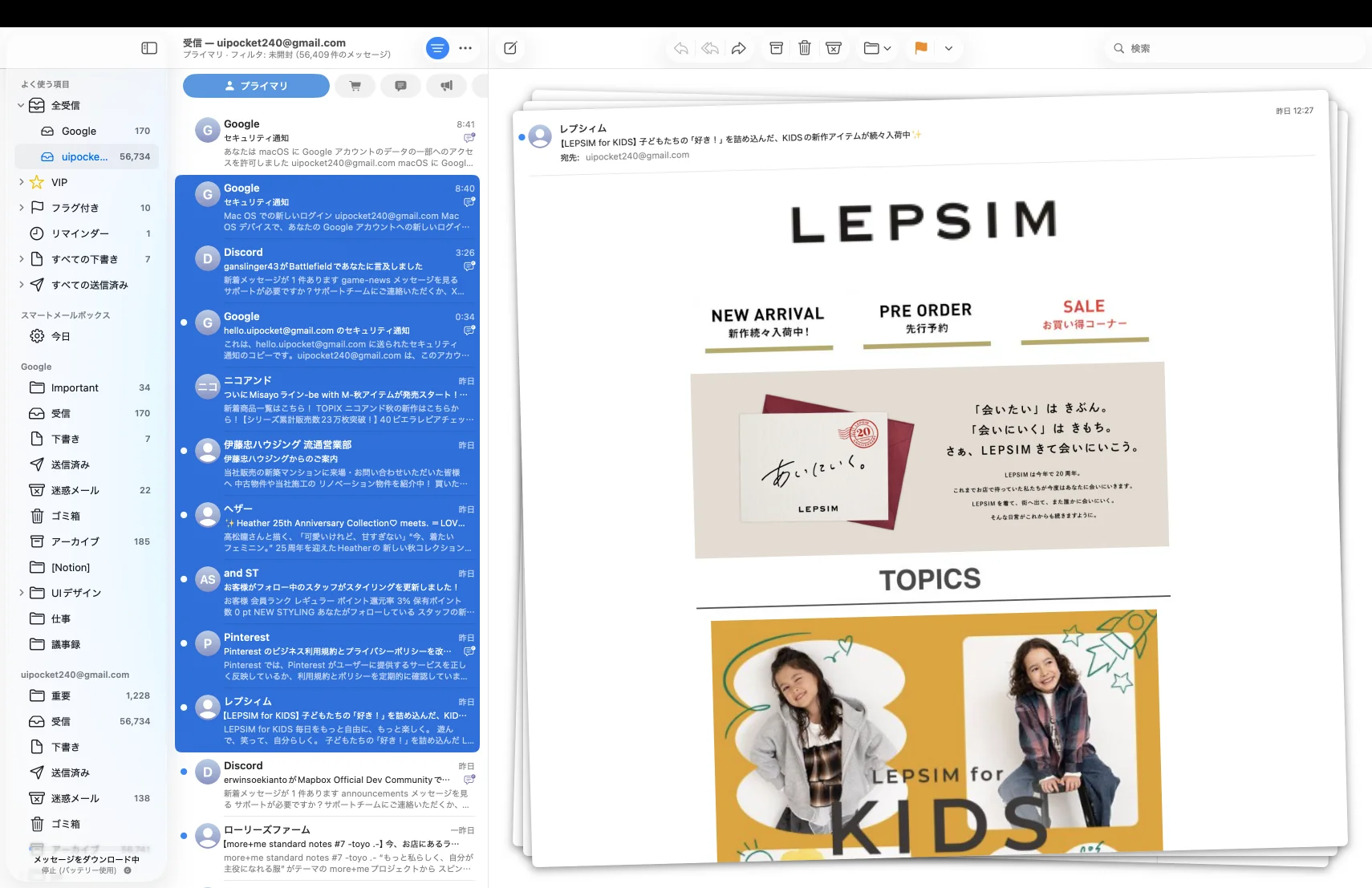Expand the VIP section
1372x888 pixels.
tap(21, 182)
